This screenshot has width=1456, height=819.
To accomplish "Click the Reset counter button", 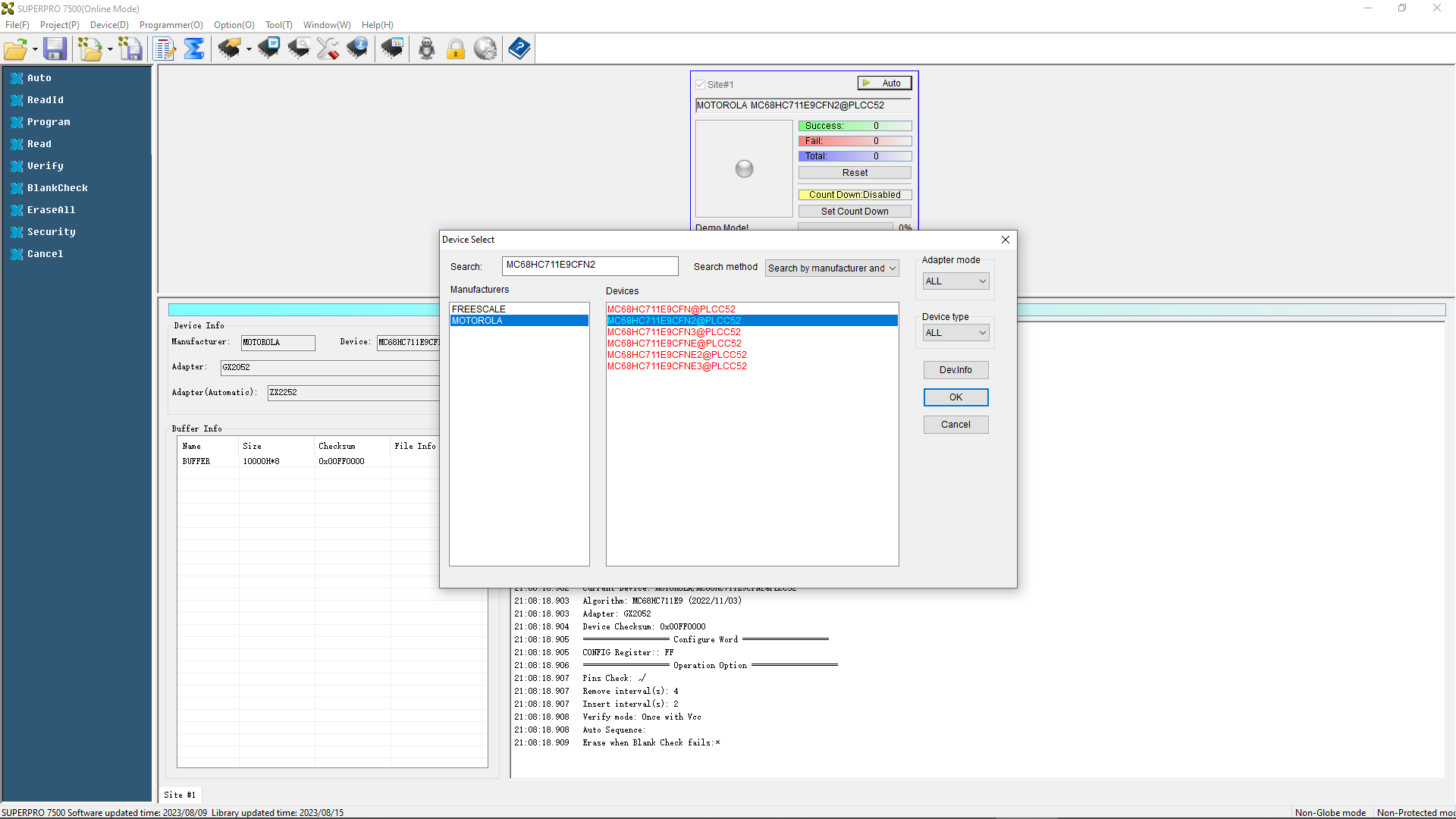I will point(855,173).
